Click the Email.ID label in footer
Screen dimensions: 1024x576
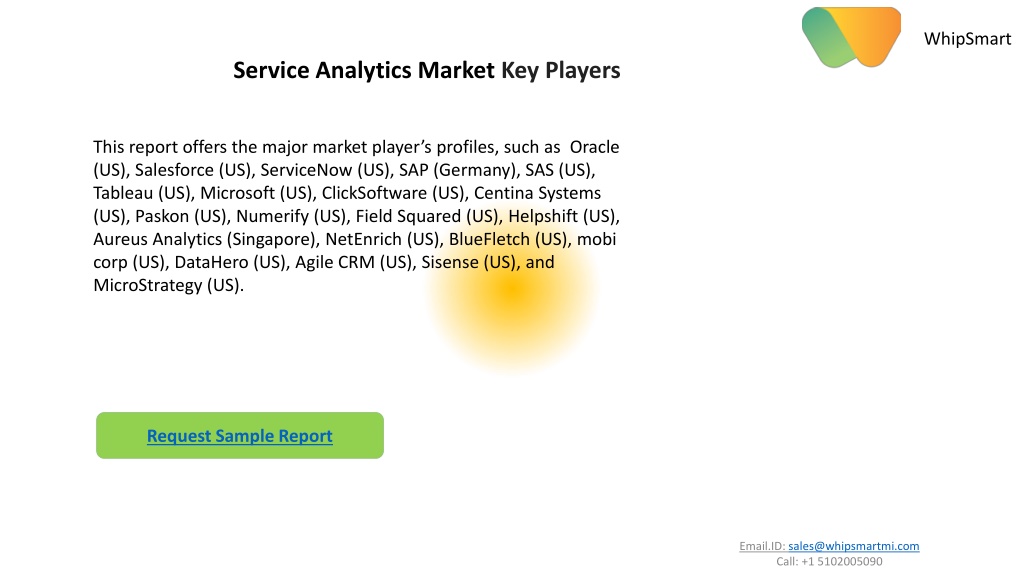(x=761, y=546)
